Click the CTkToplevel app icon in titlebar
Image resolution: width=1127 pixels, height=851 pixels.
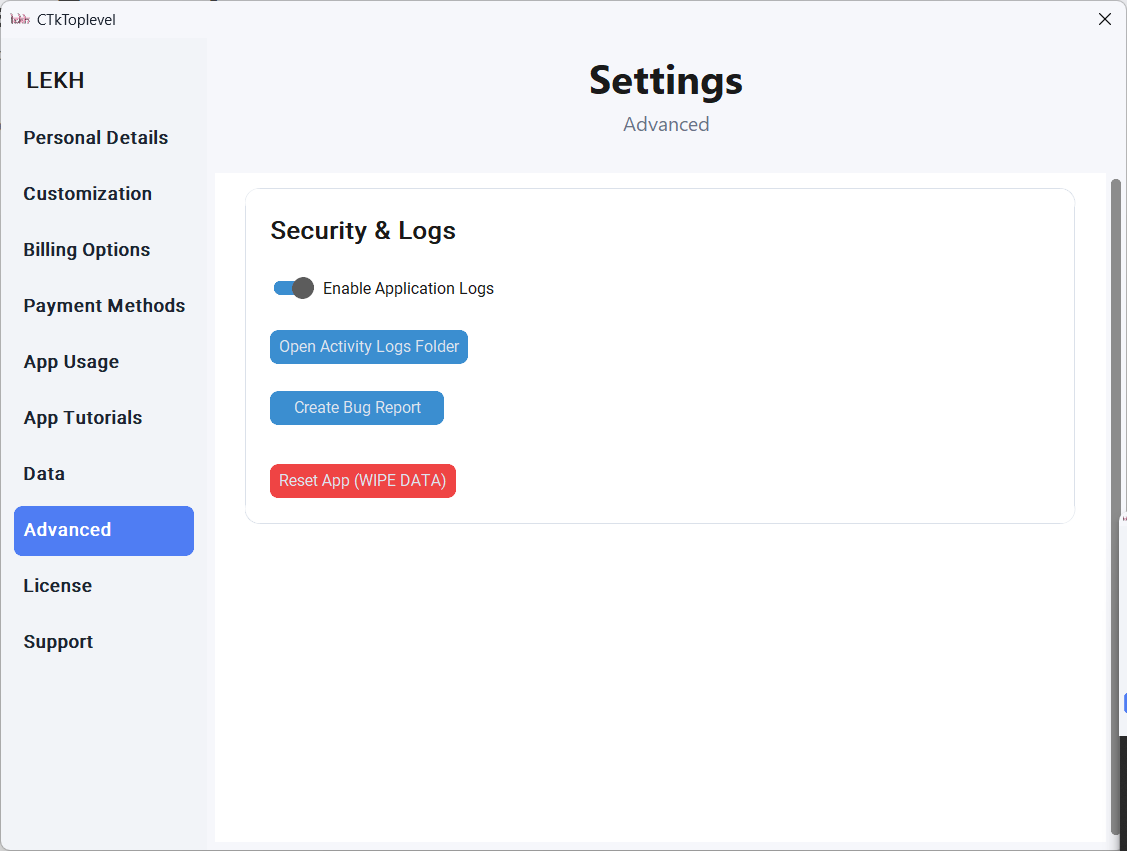20,19
